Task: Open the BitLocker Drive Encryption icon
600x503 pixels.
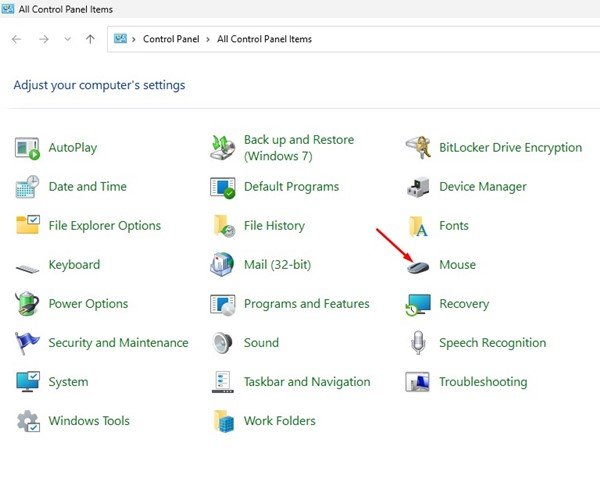Action: pyautogui.click(x=418, y=148)
